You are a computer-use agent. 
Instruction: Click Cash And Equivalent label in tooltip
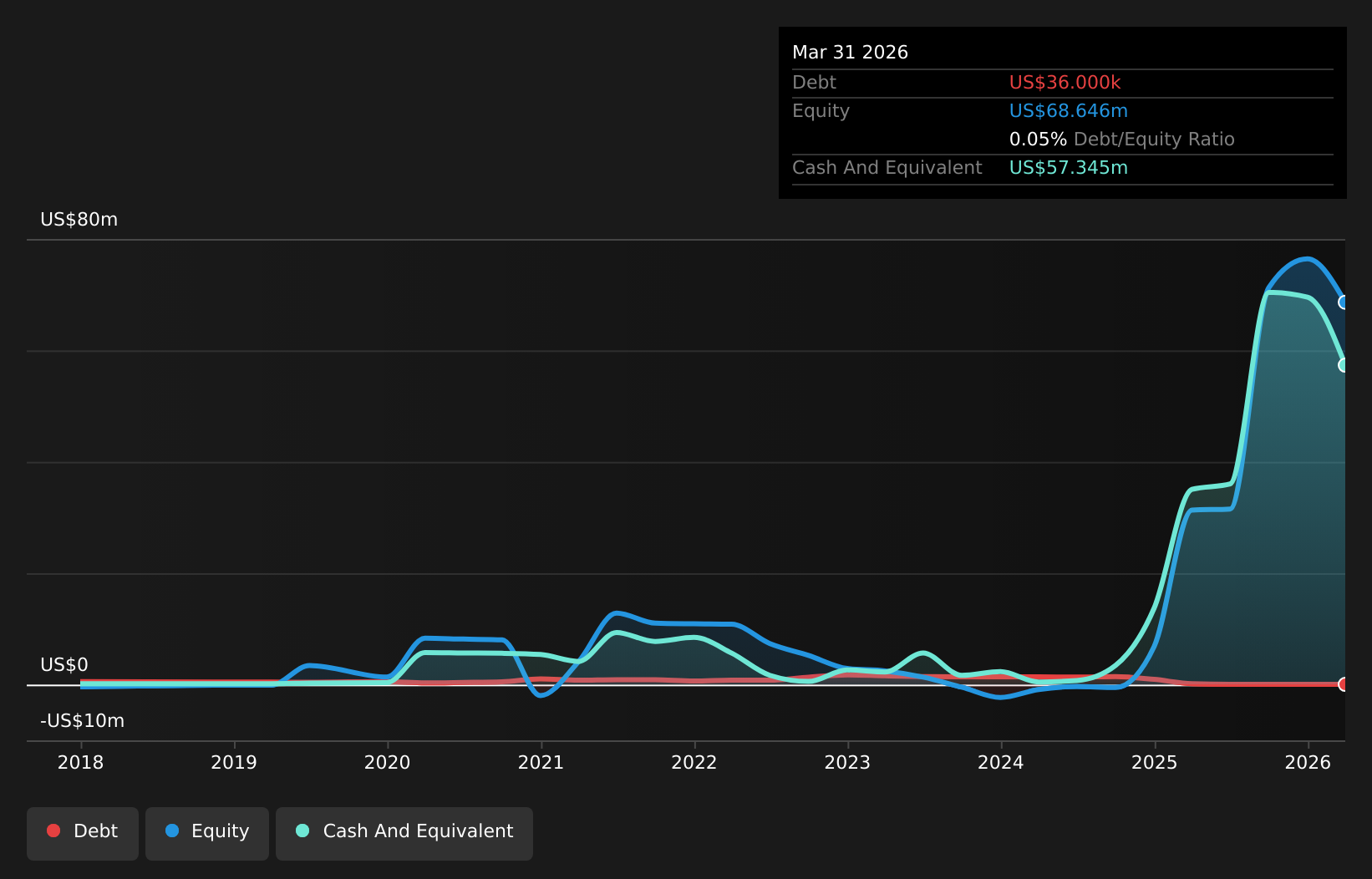coord(887,168)
